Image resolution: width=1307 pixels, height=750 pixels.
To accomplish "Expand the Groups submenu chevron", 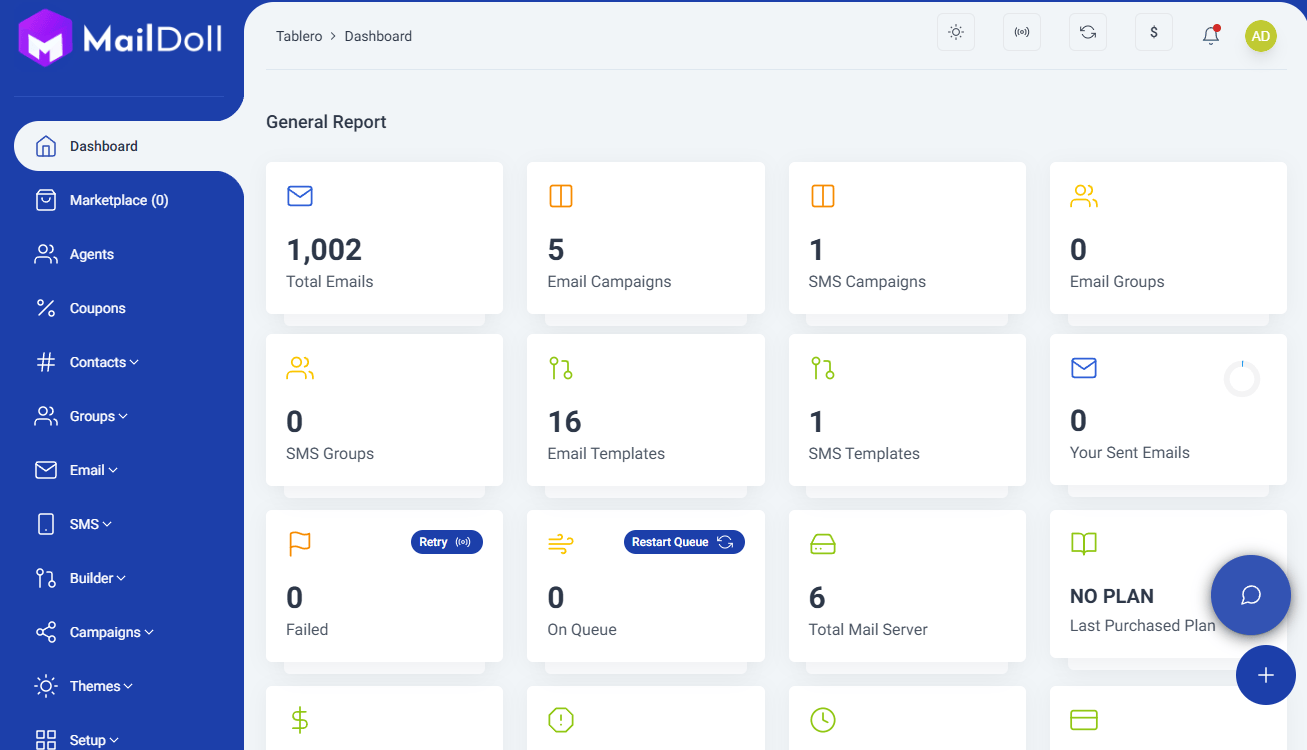I will click(x=123, y=416).
